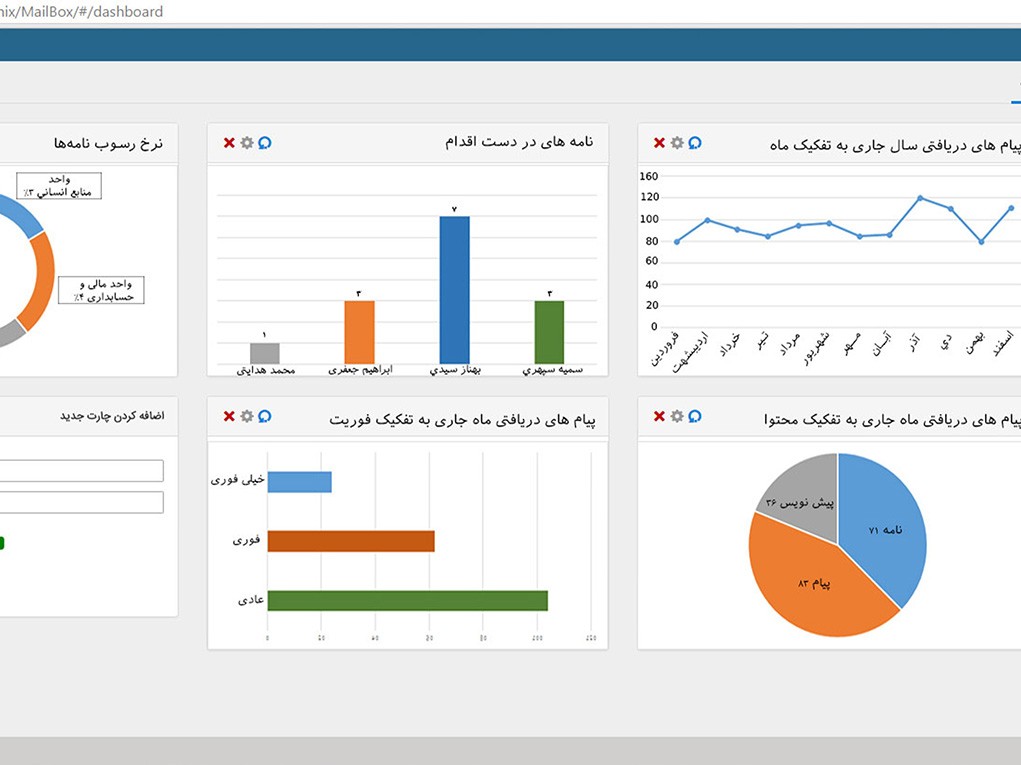1021x765 pixels.
Task: Click the peak data point for آذر
Action: 920,198
